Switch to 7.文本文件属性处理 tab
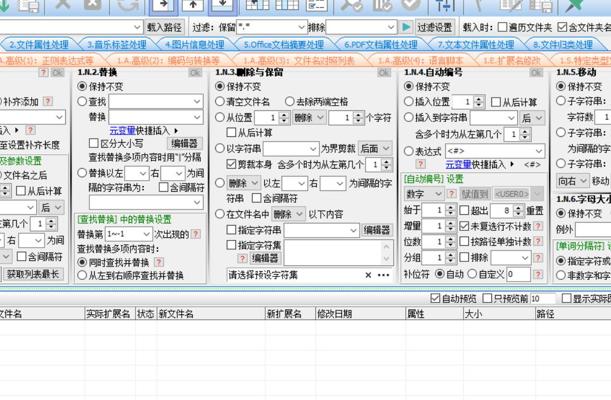Screen dimensions: 611x400 [x=476, y=44]
